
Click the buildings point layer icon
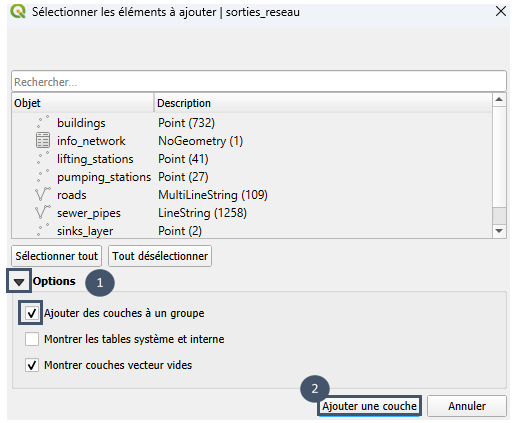[43, 122]
